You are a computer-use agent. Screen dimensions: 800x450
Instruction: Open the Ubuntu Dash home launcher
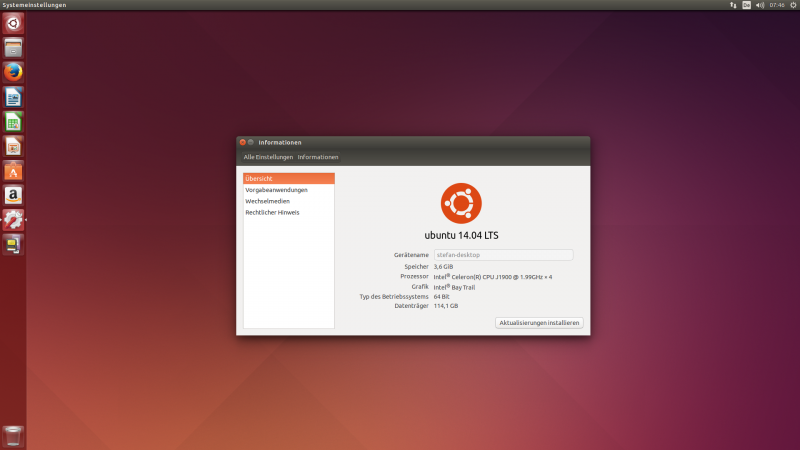(13, 23)
